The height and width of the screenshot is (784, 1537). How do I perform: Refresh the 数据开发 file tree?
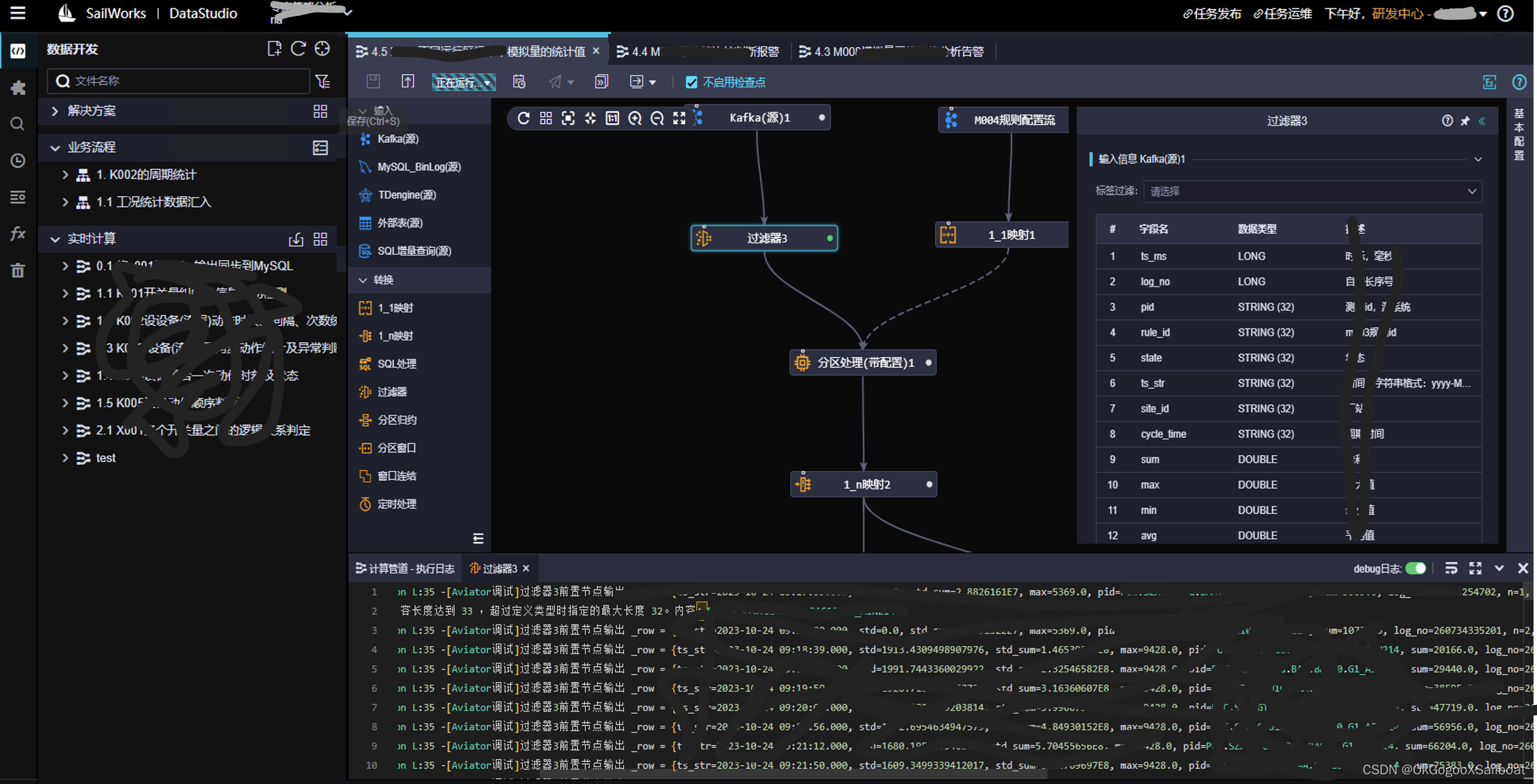(299, 49)
